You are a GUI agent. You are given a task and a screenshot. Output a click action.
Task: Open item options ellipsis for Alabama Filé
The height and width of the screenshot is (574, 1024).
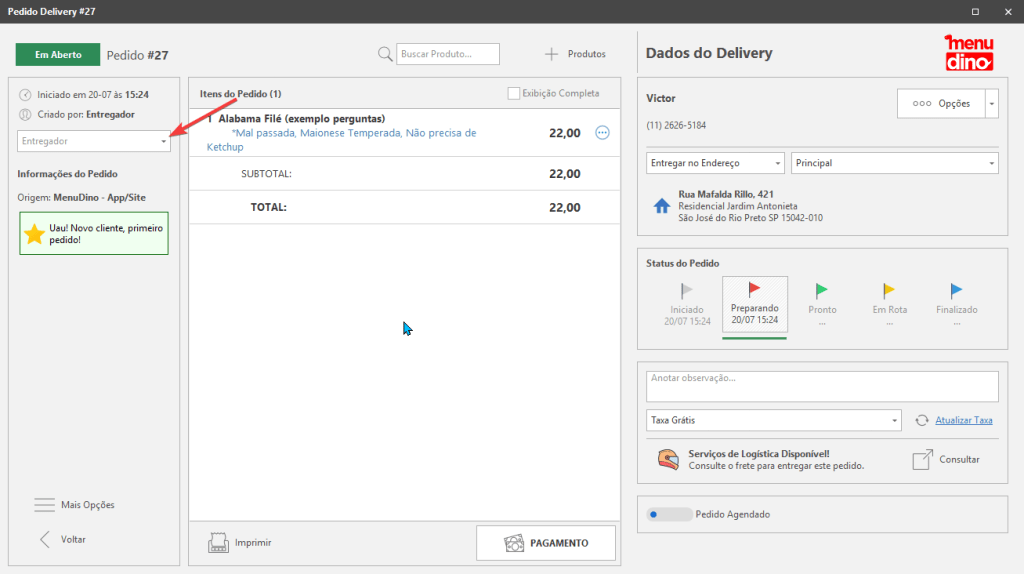pos(602,133)
